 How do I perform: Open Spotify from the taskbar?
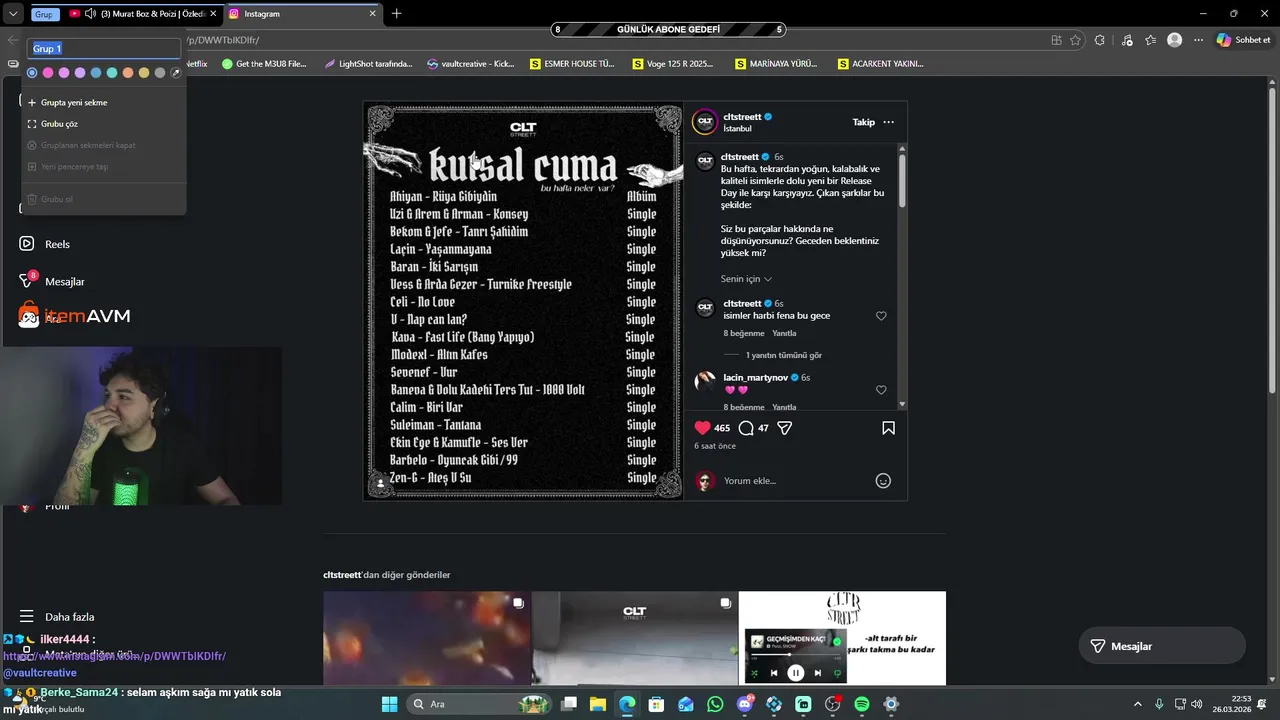tap(862, 704)
